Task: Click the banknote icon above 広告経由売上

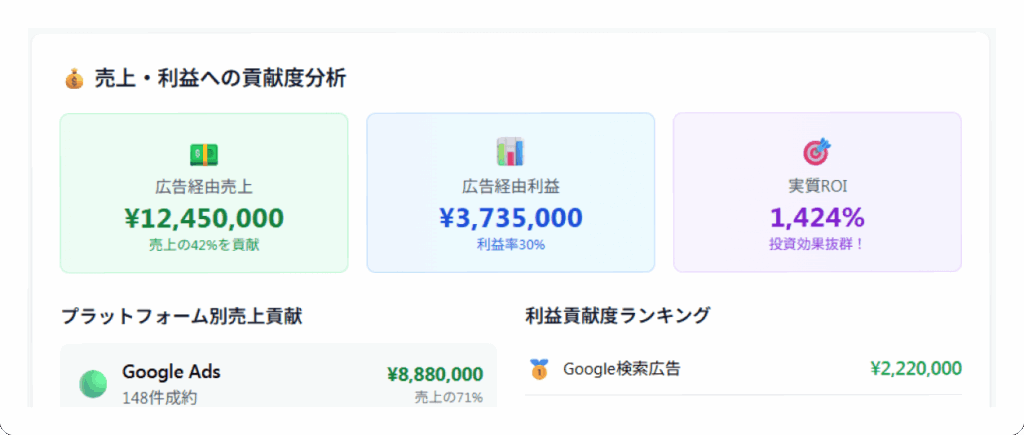Action: [x=204, y=154]
